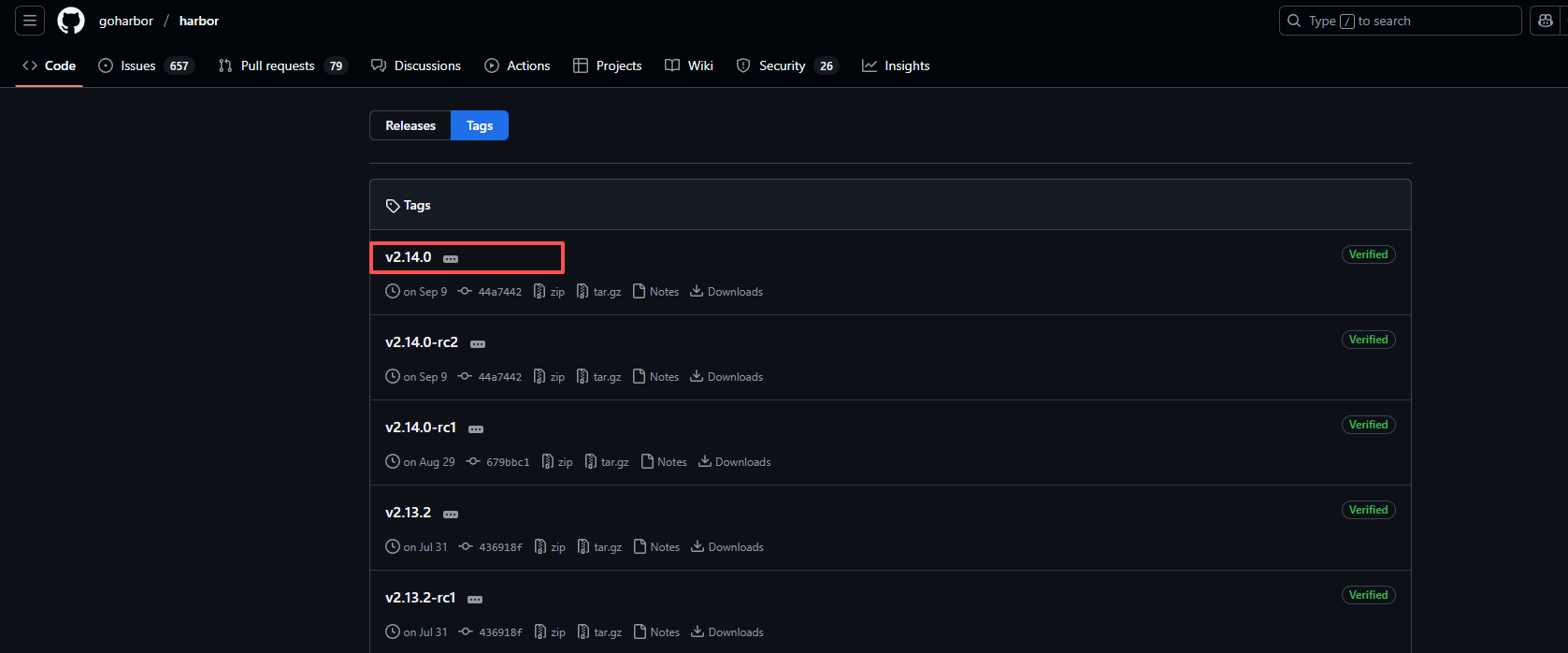Open Notes for v2.14.0

(656, 292)
